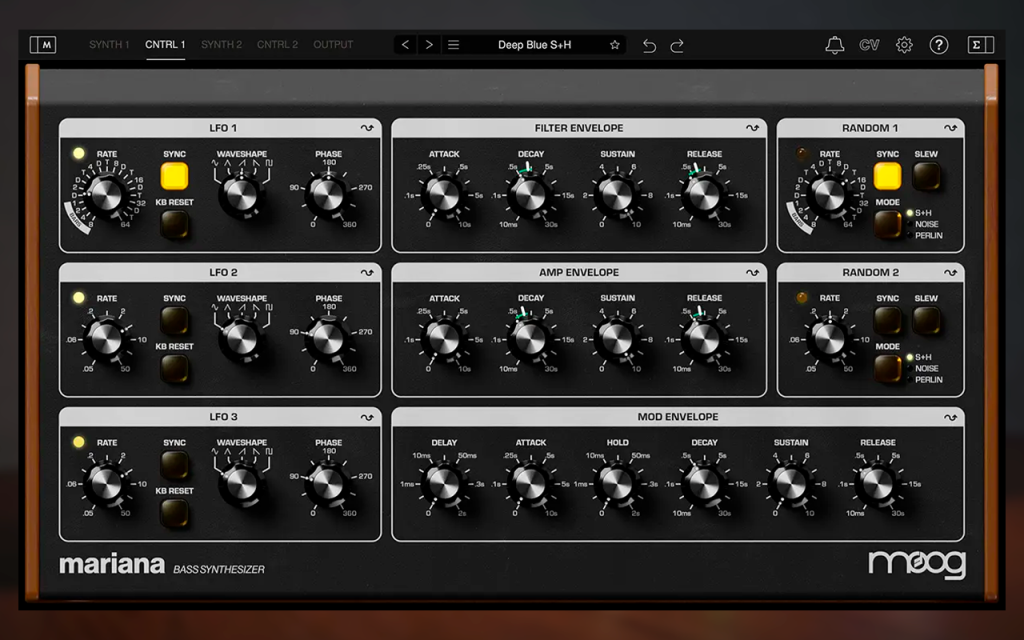
Task: Click Amp Envelope RELEASE knob
Action: (x=704, y=339)
